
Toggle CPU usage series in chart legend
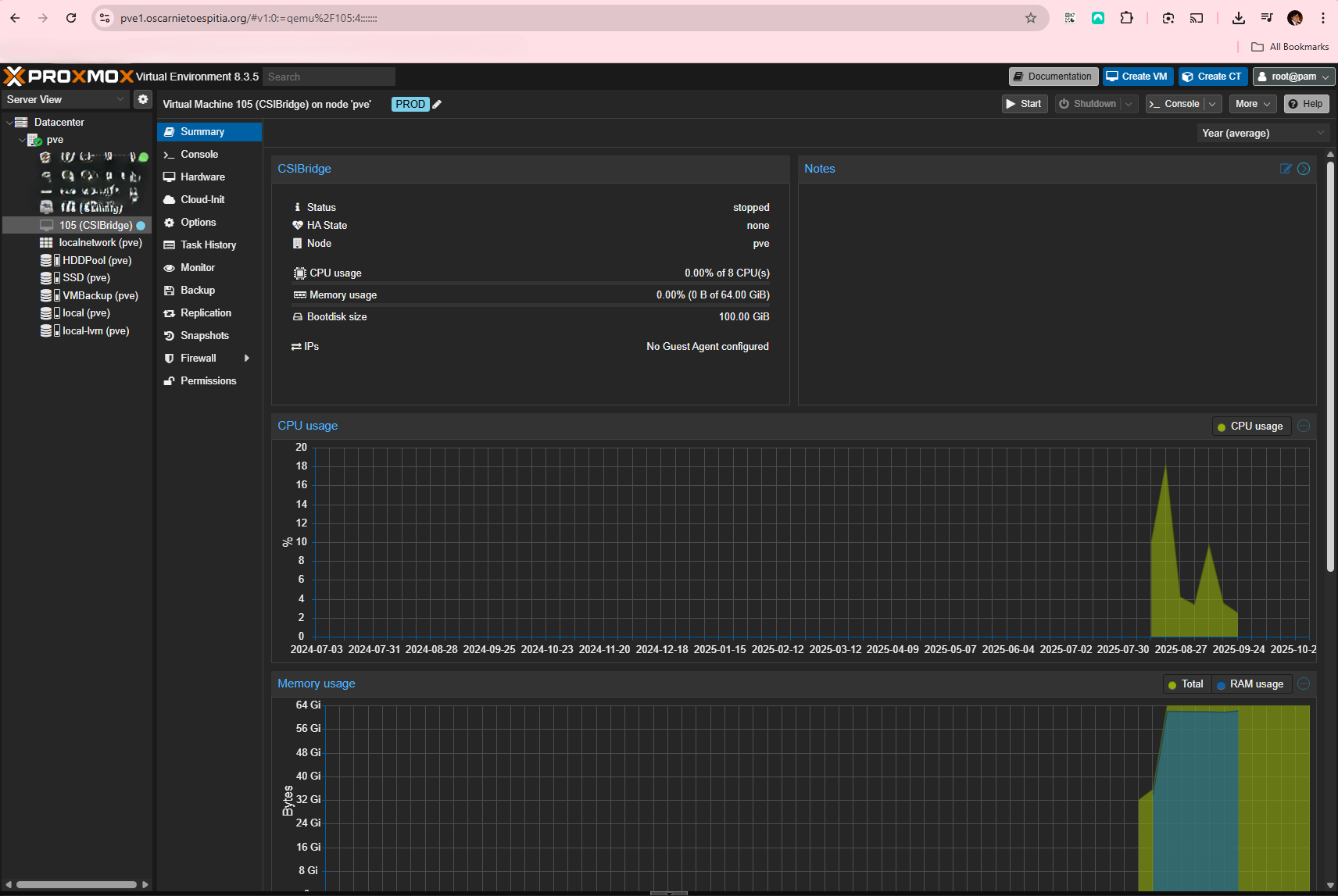tap(1251, 426)
